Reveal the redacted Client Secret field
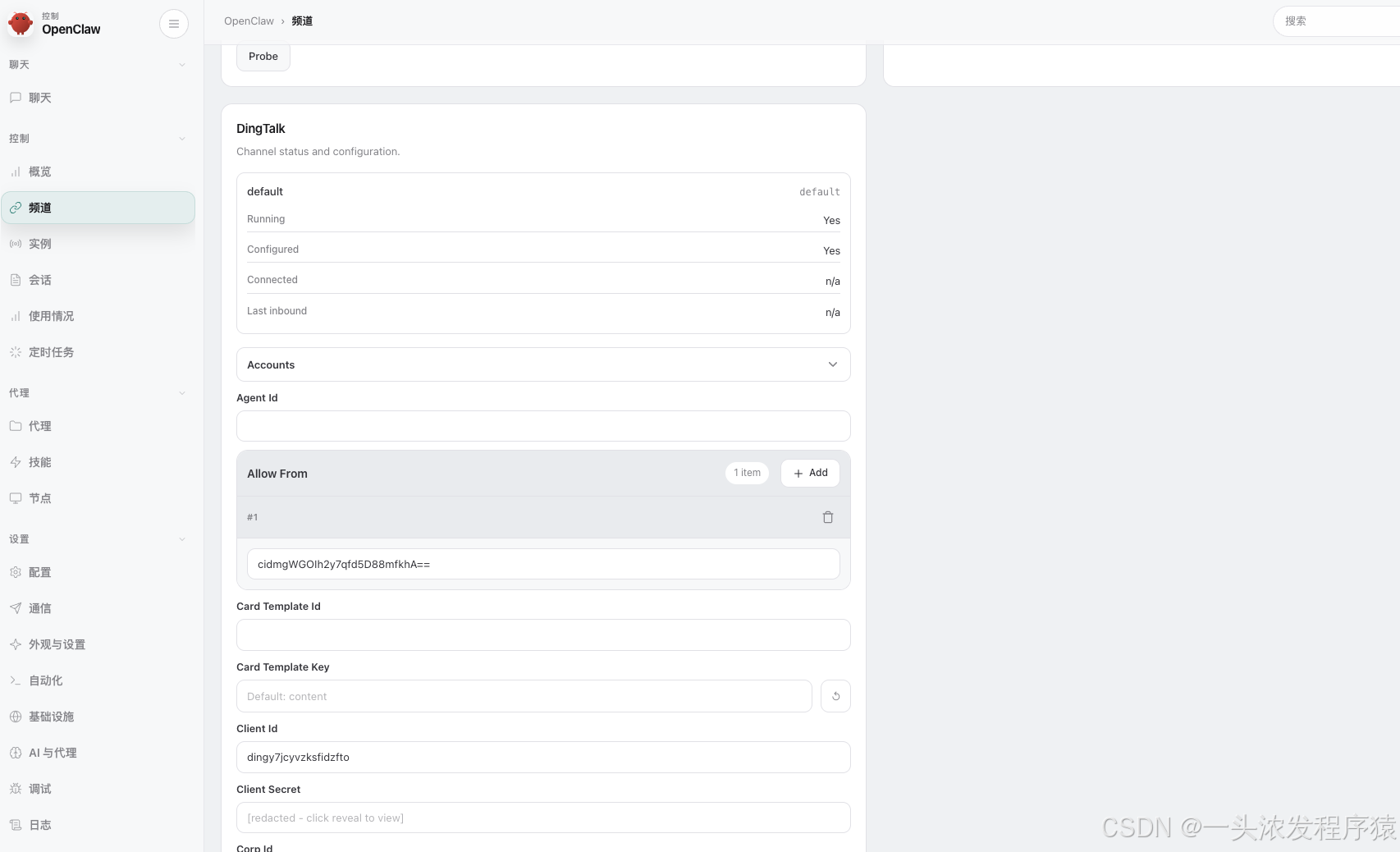This screenshot has height=852, width=1400. point(543,818)
